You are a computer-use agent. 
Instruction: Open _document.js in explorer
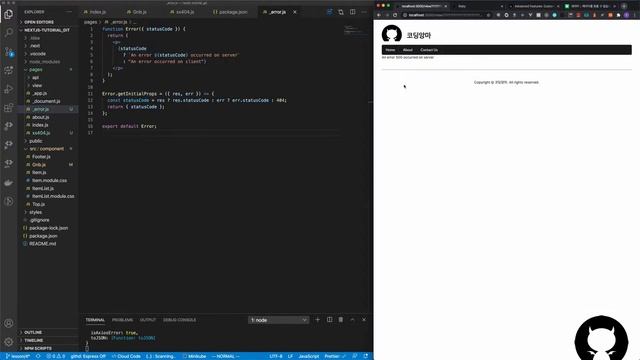(x=46, y=101)
